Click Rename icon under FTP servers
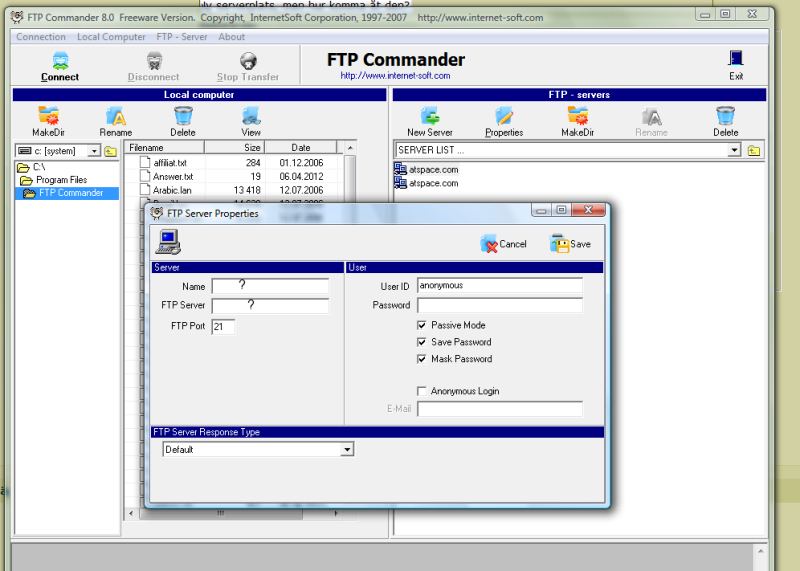Image resolution: width=800 pixels, height=571 pixels. click(652, 117)
